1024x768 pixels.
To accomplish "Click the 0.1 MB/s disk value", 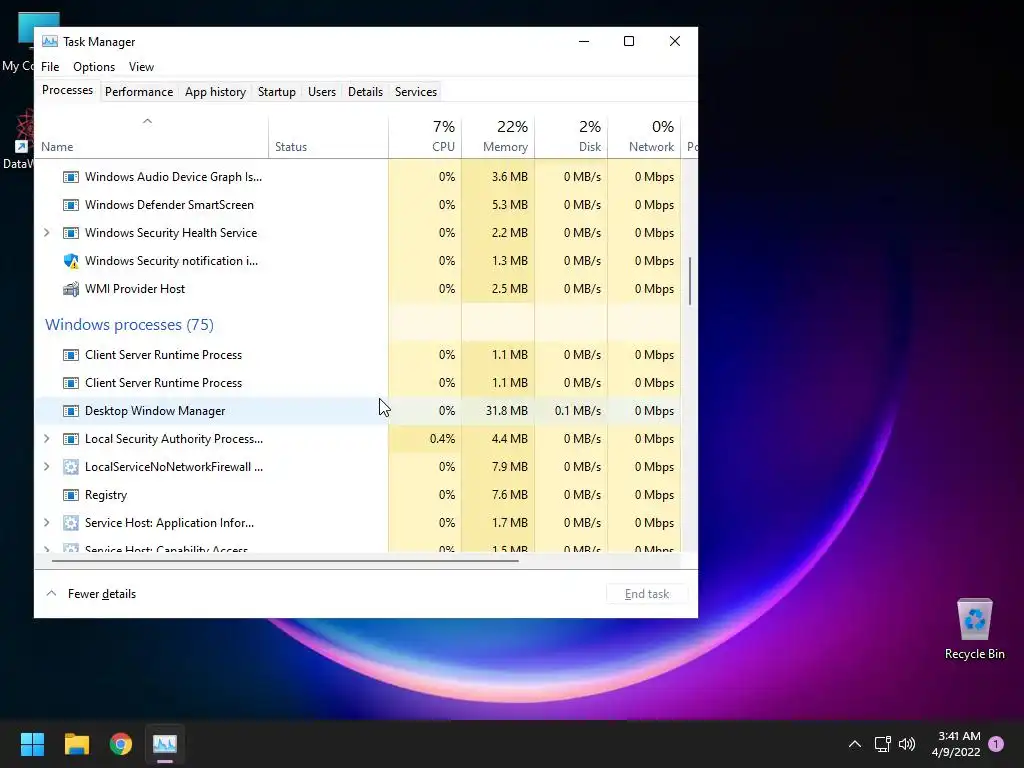I will (578, 411).
